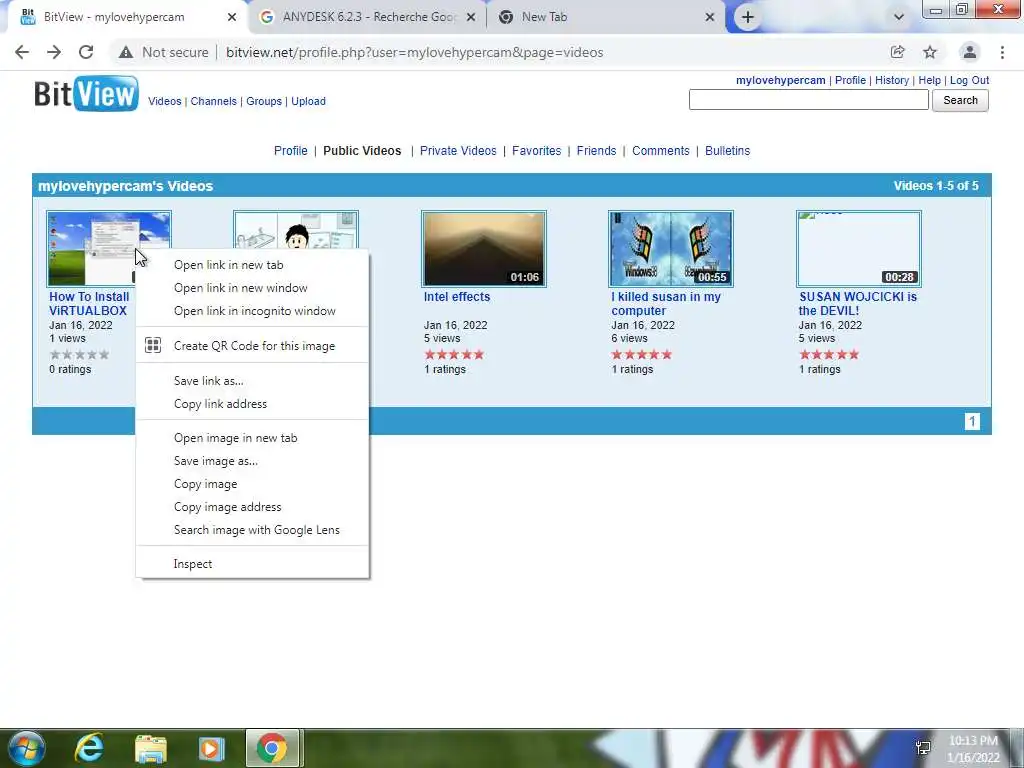Click page number 1 in pagination
The height and width of the screenshot is (768, 1024).
972,421
